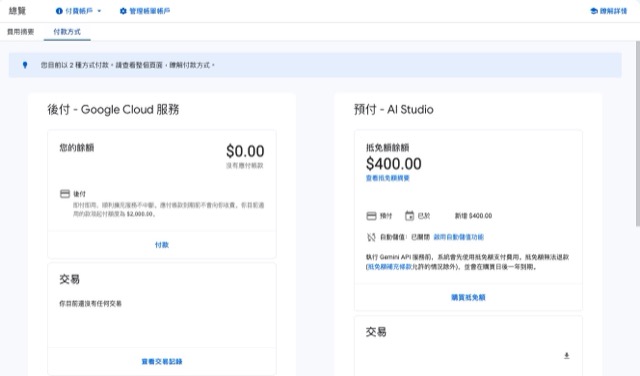Click the 總覽 page title
This screenshot has height=376, width=640.
click(x=17, y=11)
